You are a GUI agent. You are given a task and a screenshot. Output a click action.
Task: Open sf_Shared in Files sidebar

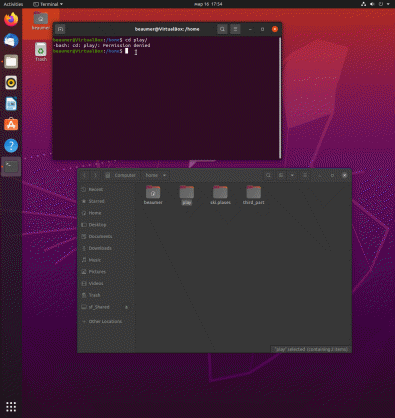[x=106, y=307]
